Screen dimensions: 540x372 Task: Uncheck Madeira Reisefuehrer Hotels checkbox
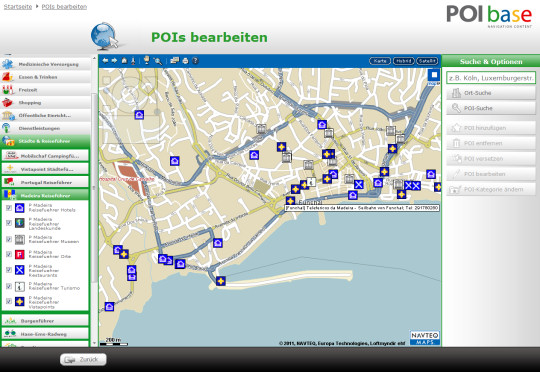(x=9, y=208)
